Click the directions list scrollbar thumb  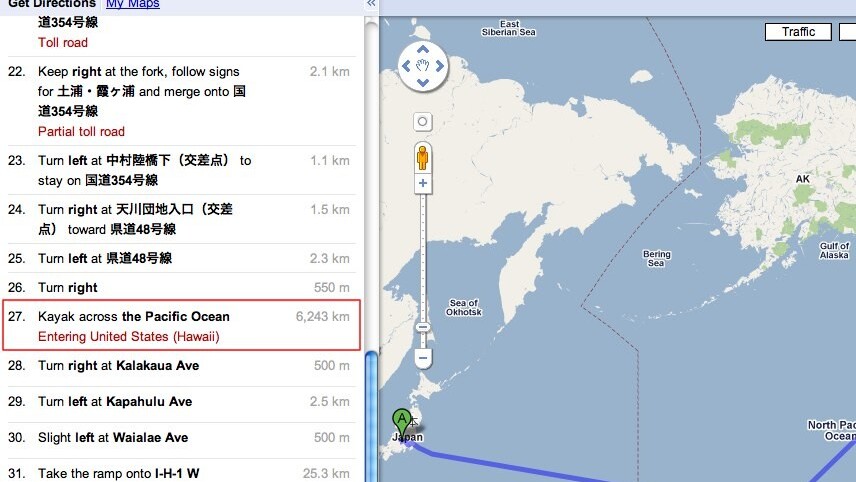coord(371,416)
